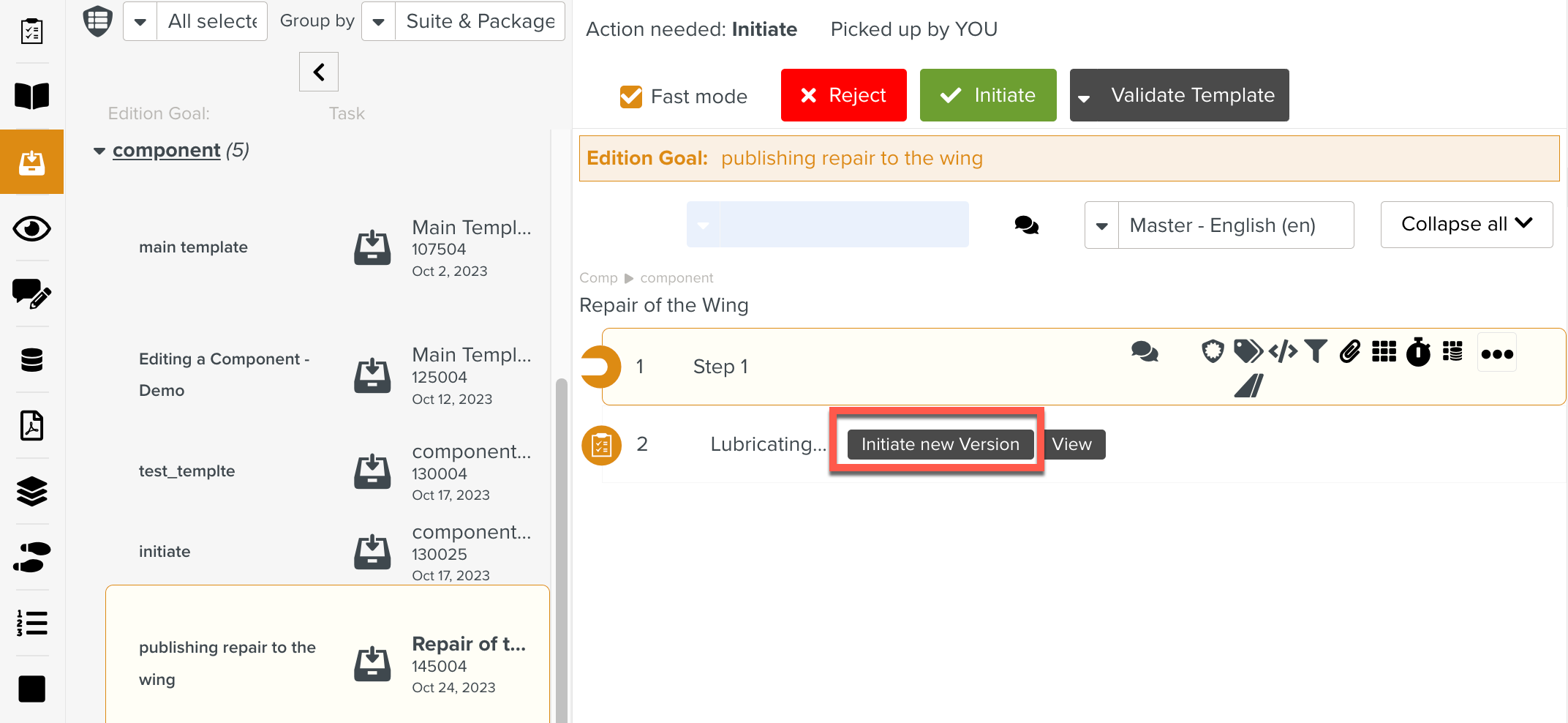Click the shield icon in Step 1 toolbar

1213,352
